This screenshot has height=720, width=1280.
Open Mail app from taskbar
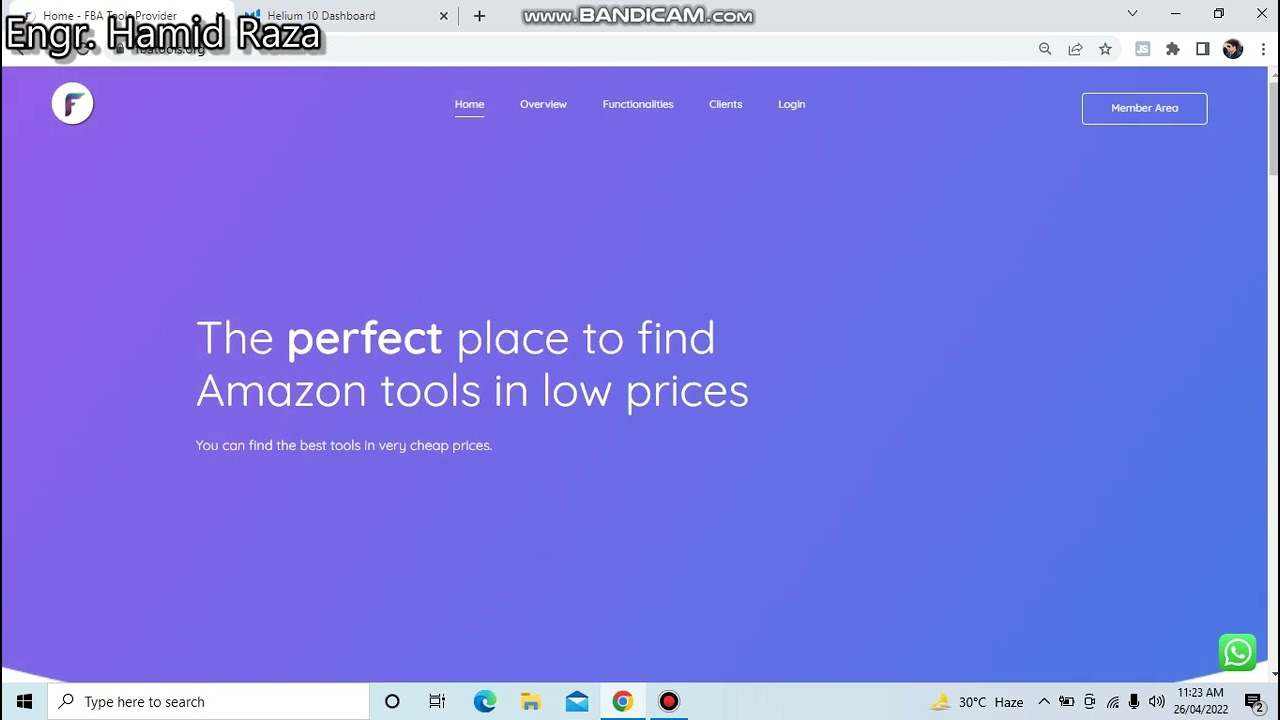(x=577, y=702)
